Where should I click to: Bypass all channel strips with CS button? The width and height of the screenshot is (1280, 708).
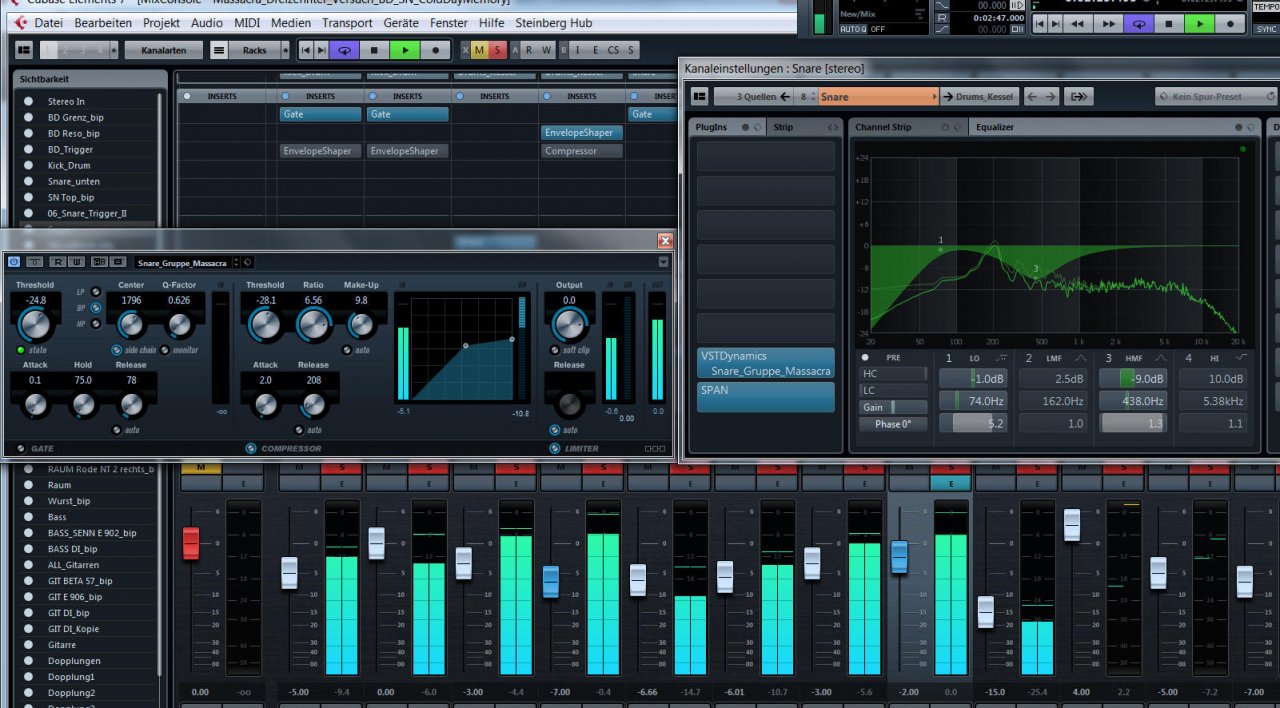pos(613,50)
